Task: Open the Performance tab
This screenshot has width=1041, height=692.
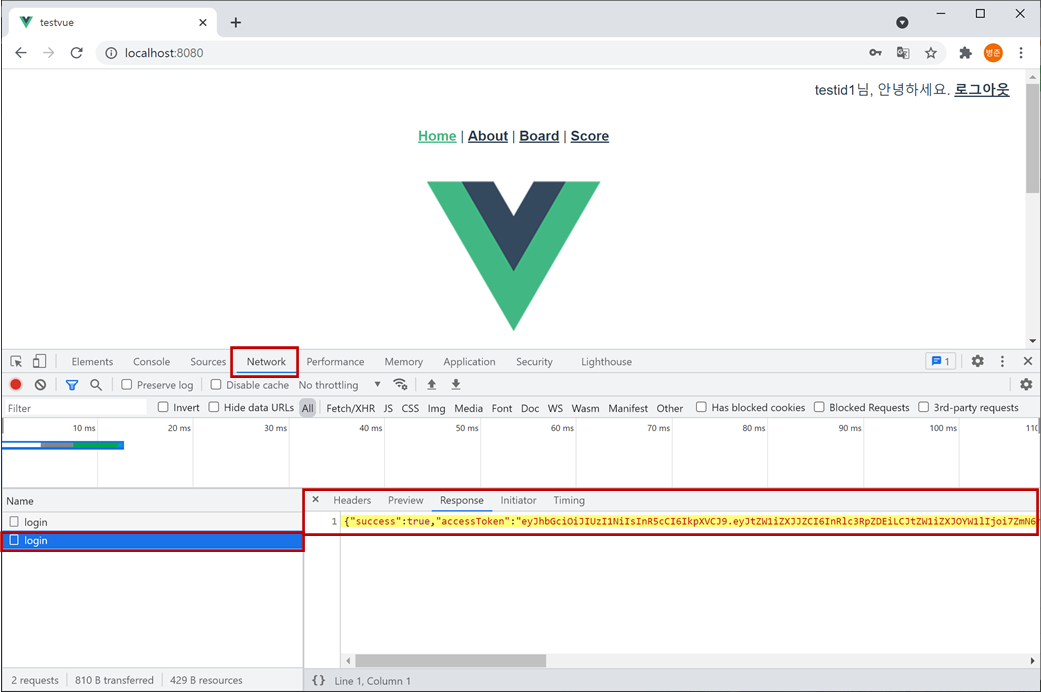Action: tap(335, 361)
